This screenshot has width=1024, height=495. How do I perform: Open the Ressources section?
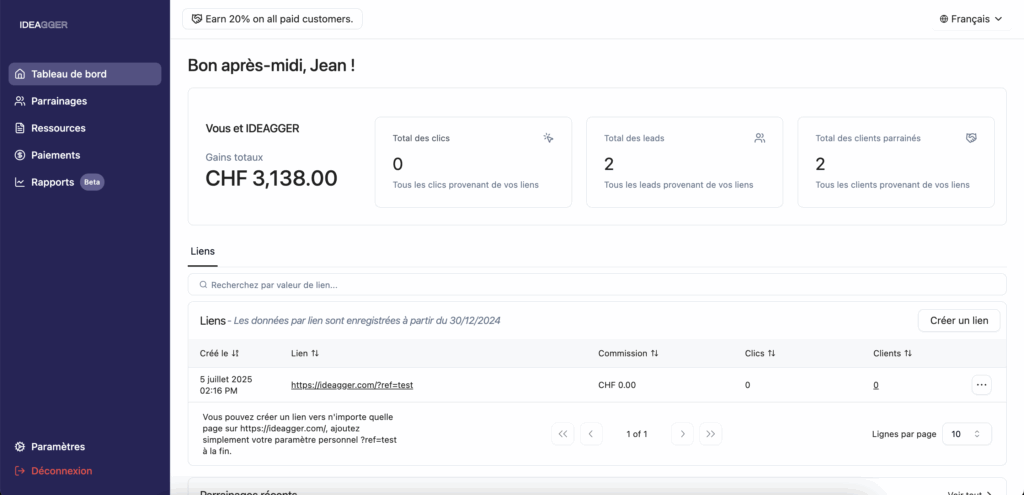pos(85,128)
